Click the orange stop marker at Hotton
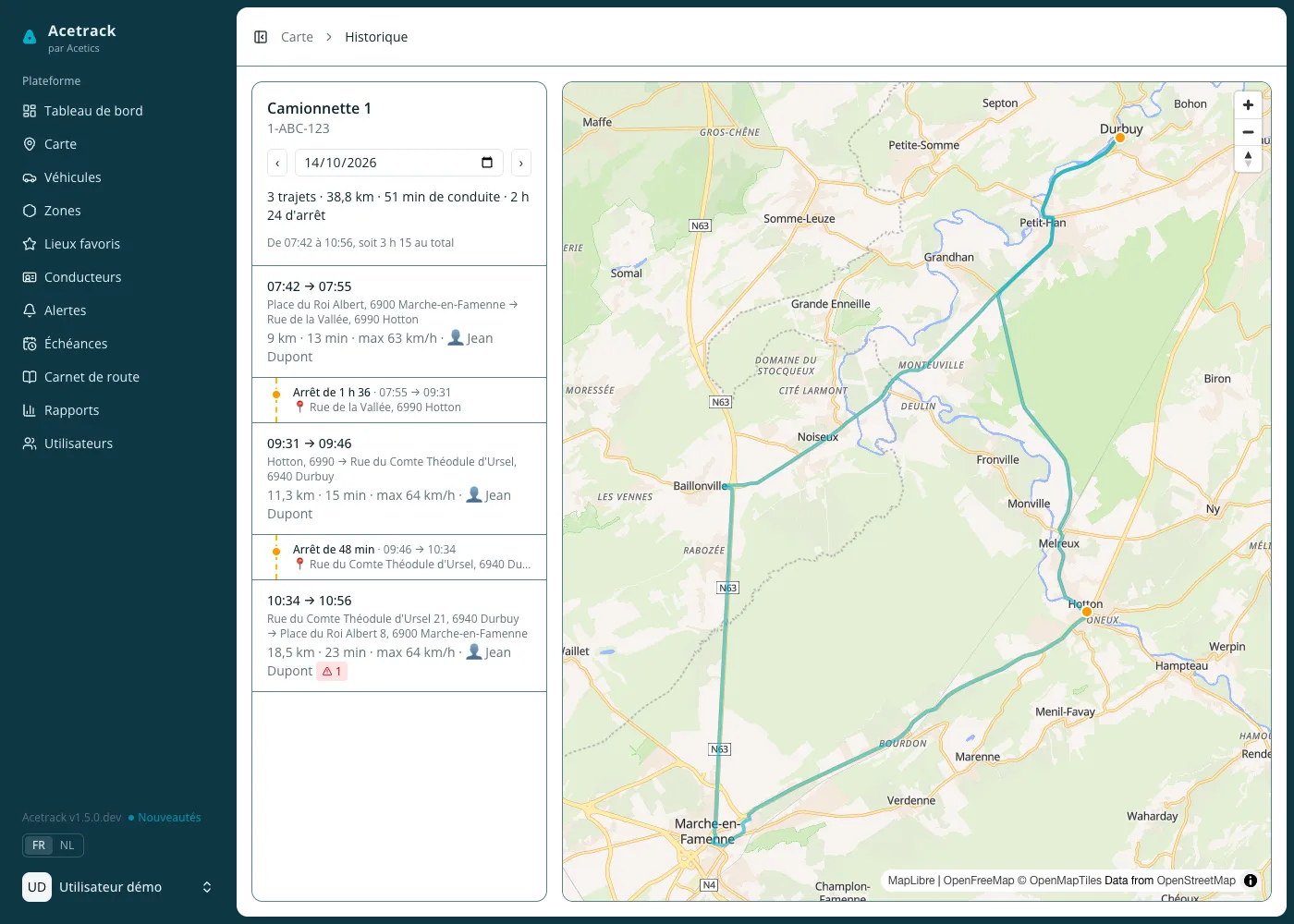 [1087, 612]
